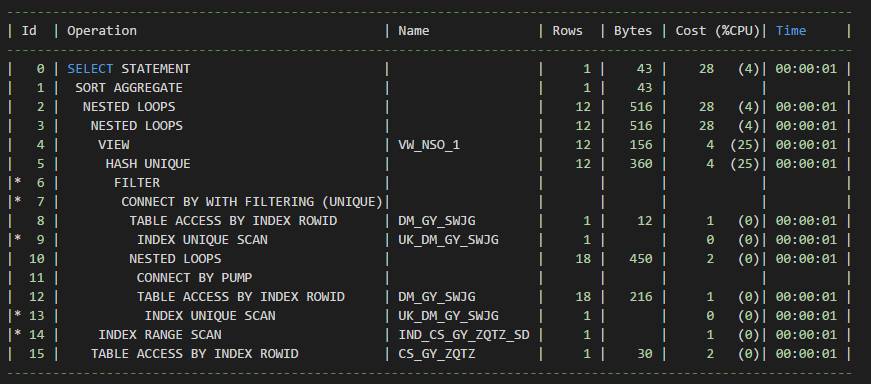Click the SELECT keyword in row 0
This screenshot has height=384, width=871.
90,69
